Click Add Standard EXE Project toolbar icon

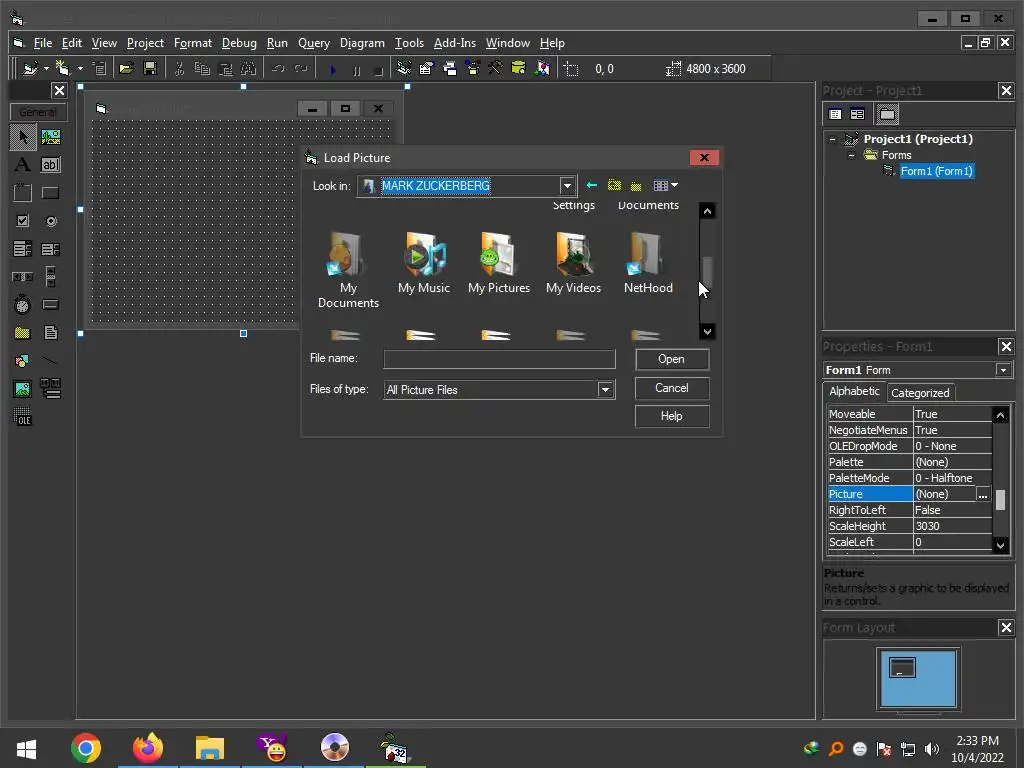[30, 69]
